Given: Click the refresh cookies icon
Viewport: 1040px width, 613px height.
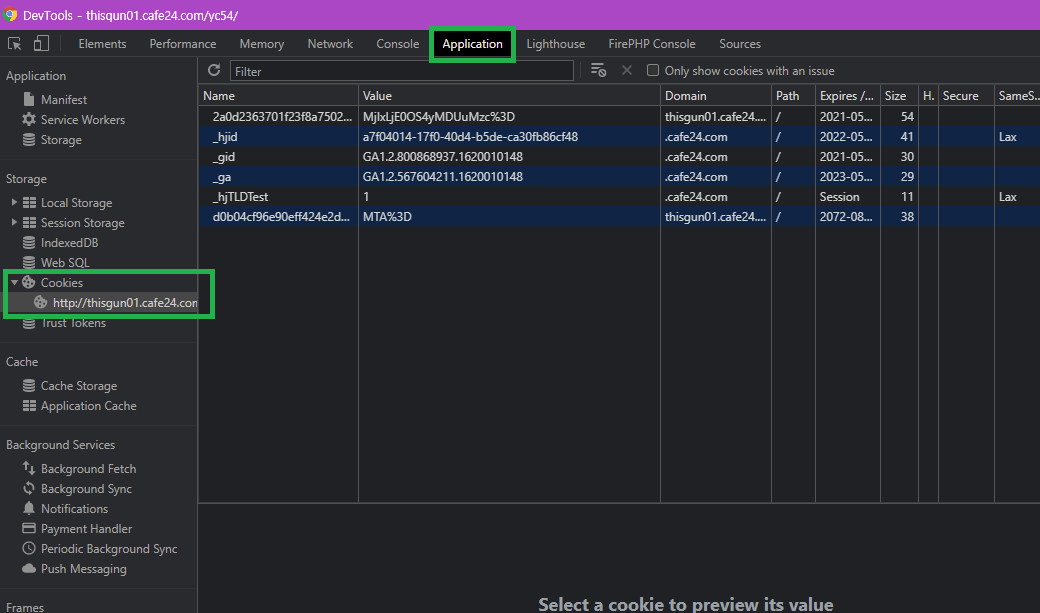Looking at the screenshot, I should point(213,71).
